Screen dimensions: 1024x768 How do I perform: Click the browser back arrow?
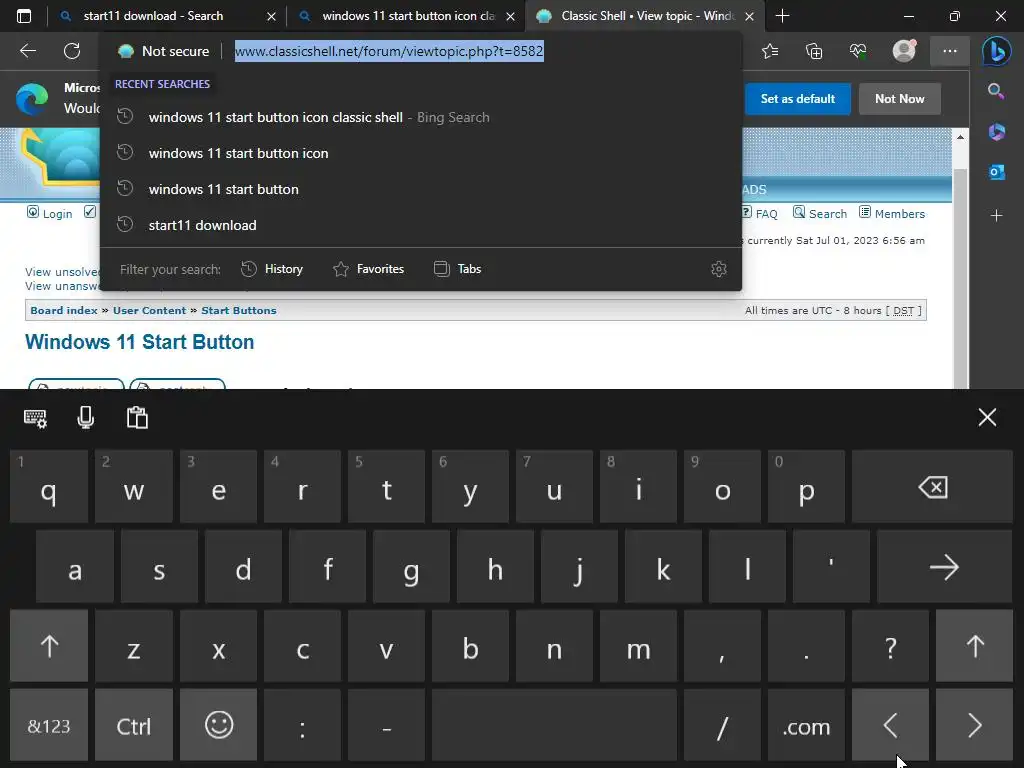coord(28,51)
